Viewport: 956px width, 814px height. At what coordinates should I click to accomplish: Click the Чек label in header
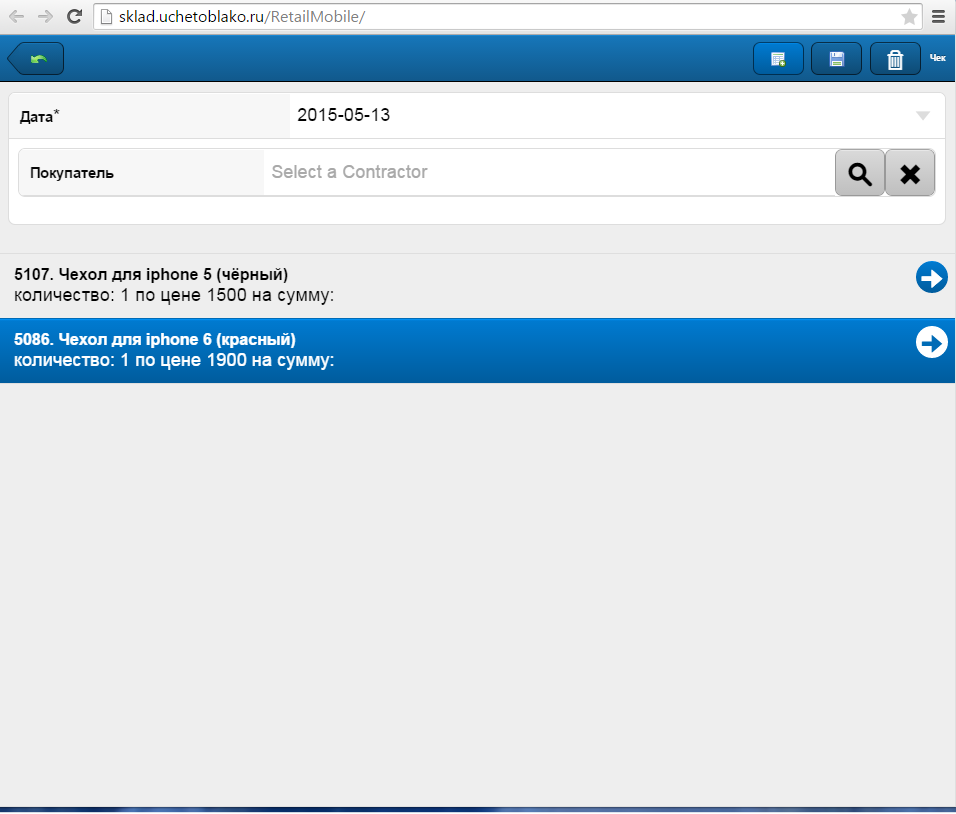[x=938, y=58]
